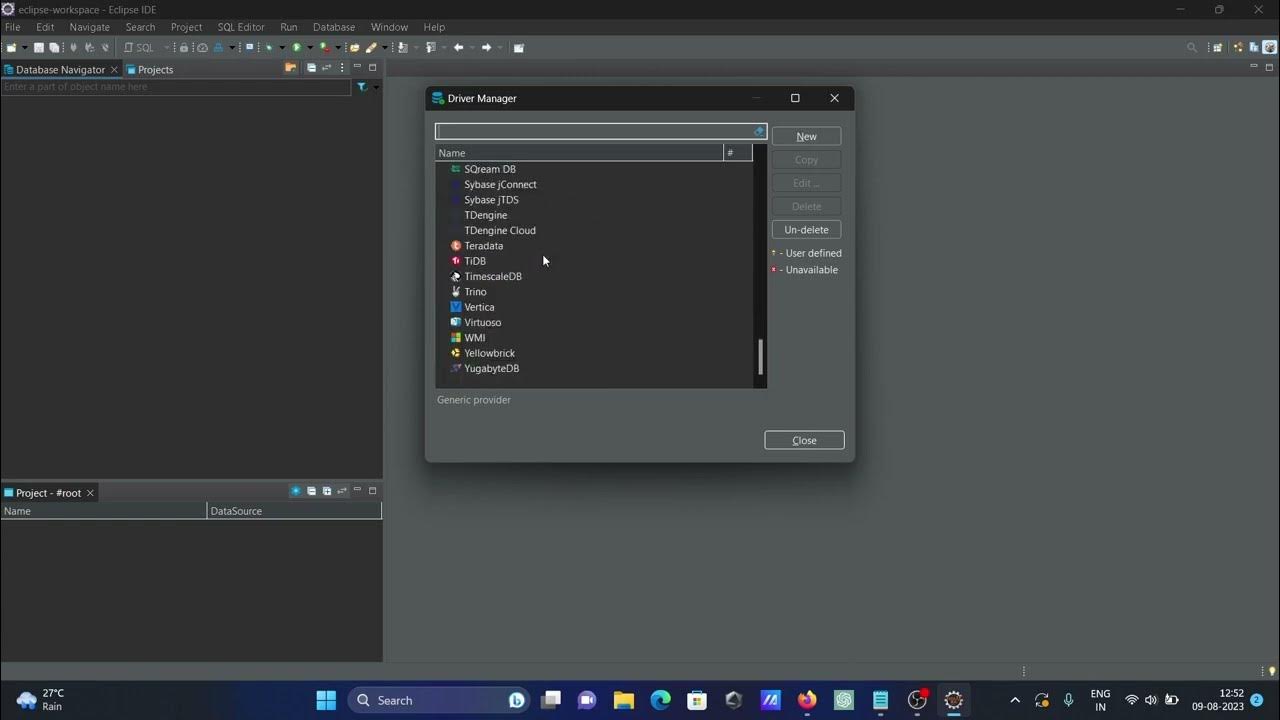The width and height of the screenshot is (1280, 720).
Task: Select the Yellowbrick driver
Action: (489, 353)
